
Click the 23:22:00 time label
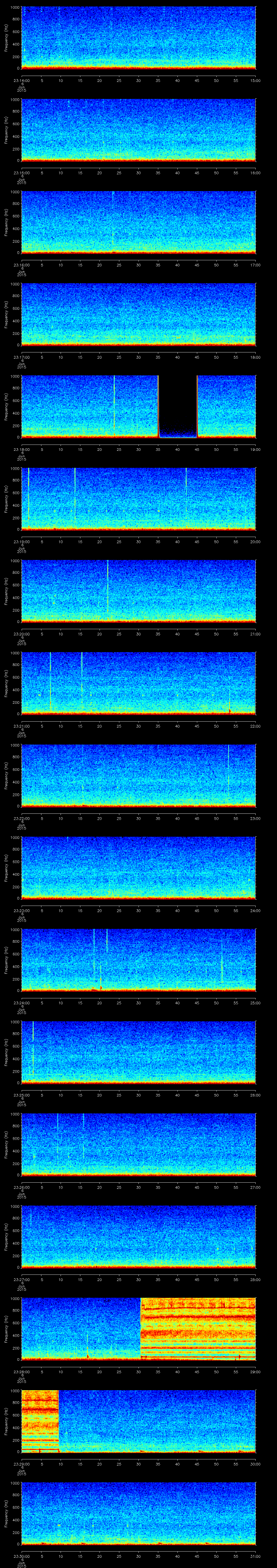[x=21, y=818]
